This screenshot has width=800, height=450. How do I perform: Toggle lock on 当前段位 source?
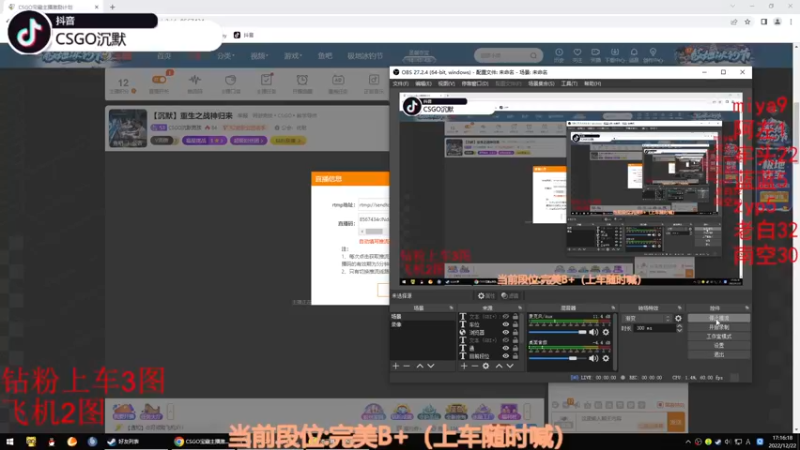click(x=515, y=356)
